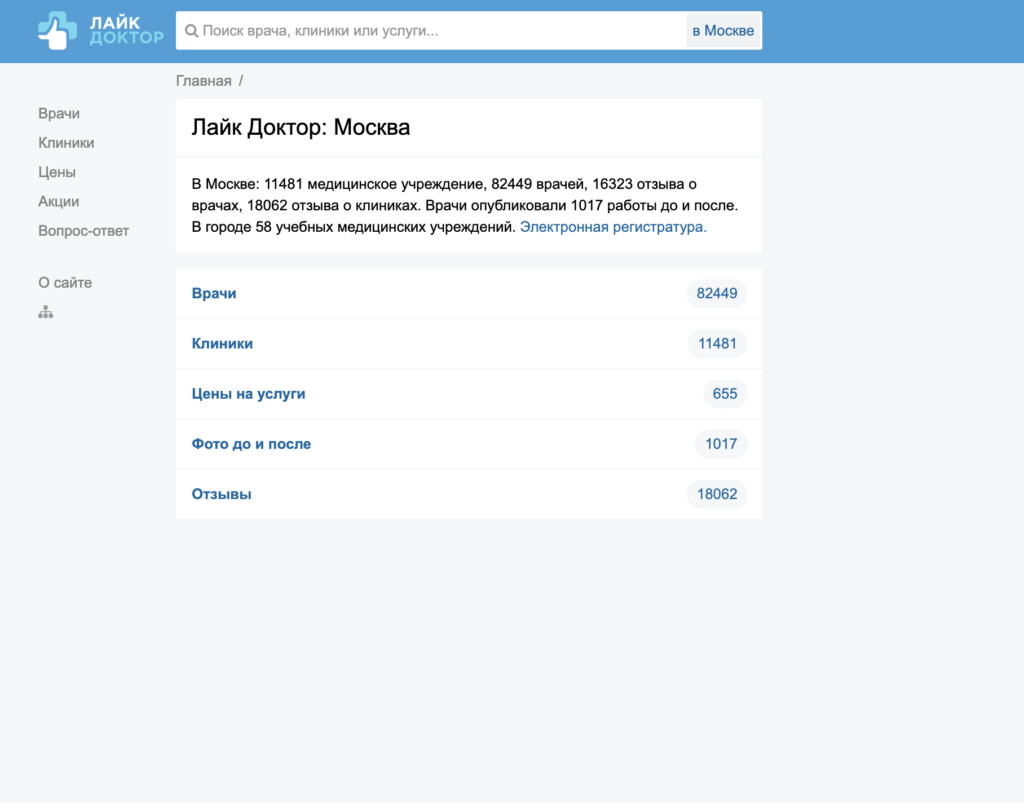
Task: Open 'Клиники' in the left sidebar
Action: (x=66, y=143)
